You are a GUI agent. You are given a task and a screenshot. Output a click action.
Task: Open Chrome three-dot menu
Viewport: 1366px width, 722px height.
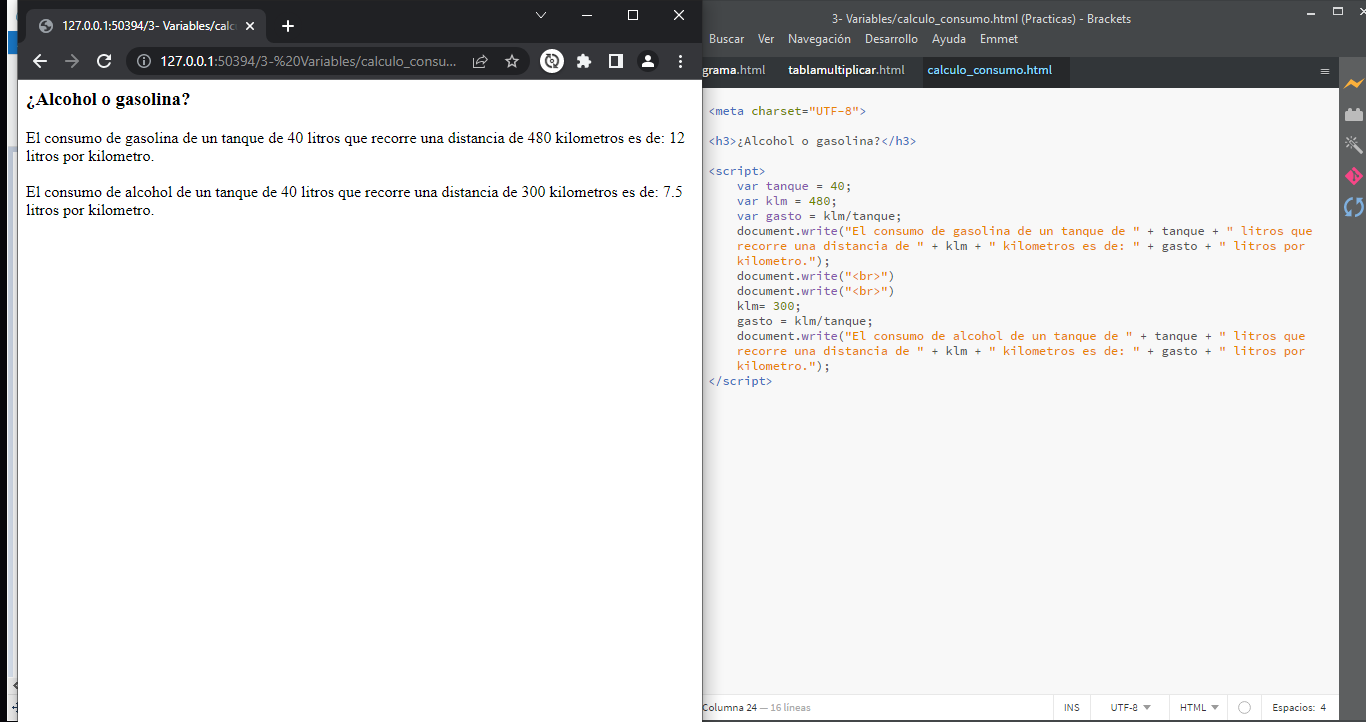(681, 61)
